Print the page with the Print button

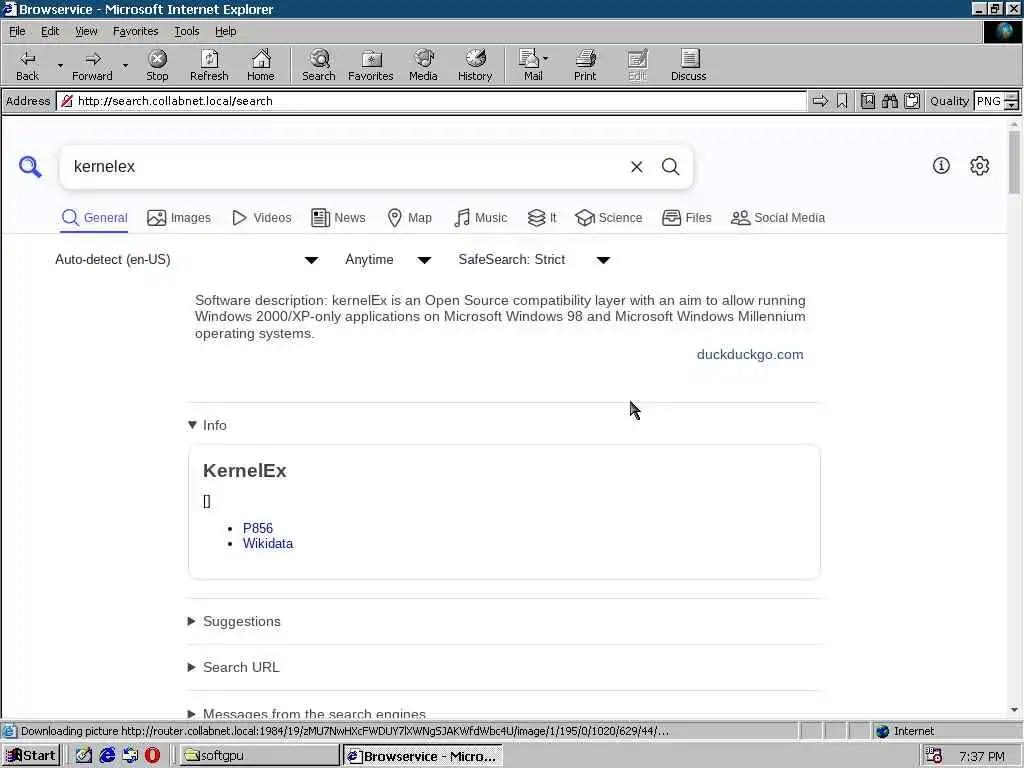pos(585,65)
